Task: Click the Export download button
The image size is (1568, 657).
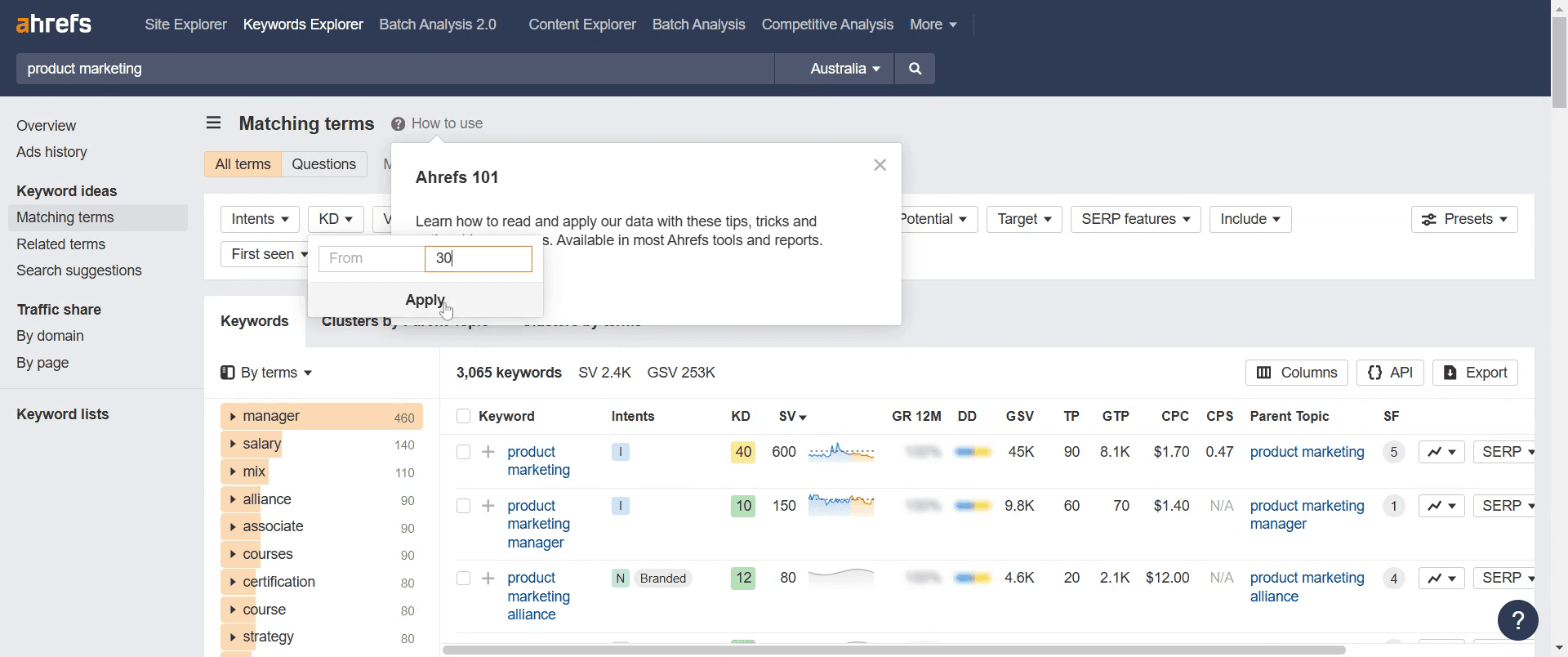Action: (x=1475, y=373)
